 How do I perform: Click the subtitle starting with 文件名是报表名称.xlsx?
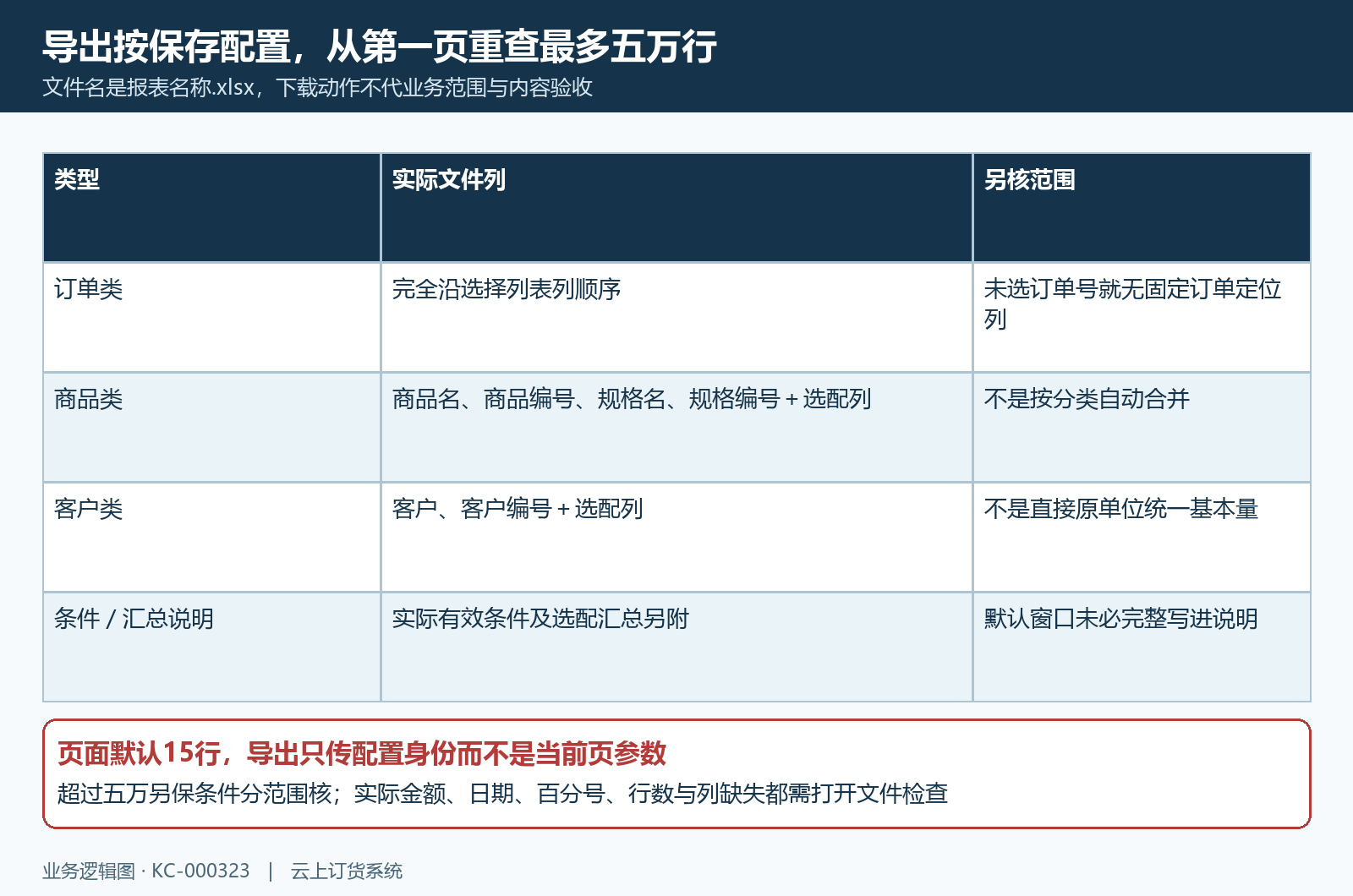pos(317,88)
